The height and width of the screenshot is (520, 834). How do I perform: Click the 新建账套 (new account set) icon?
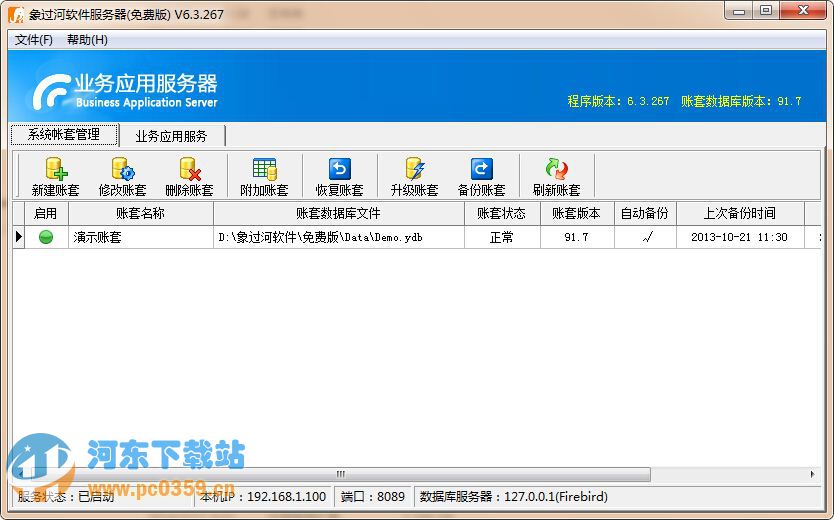tap(56, 169)
